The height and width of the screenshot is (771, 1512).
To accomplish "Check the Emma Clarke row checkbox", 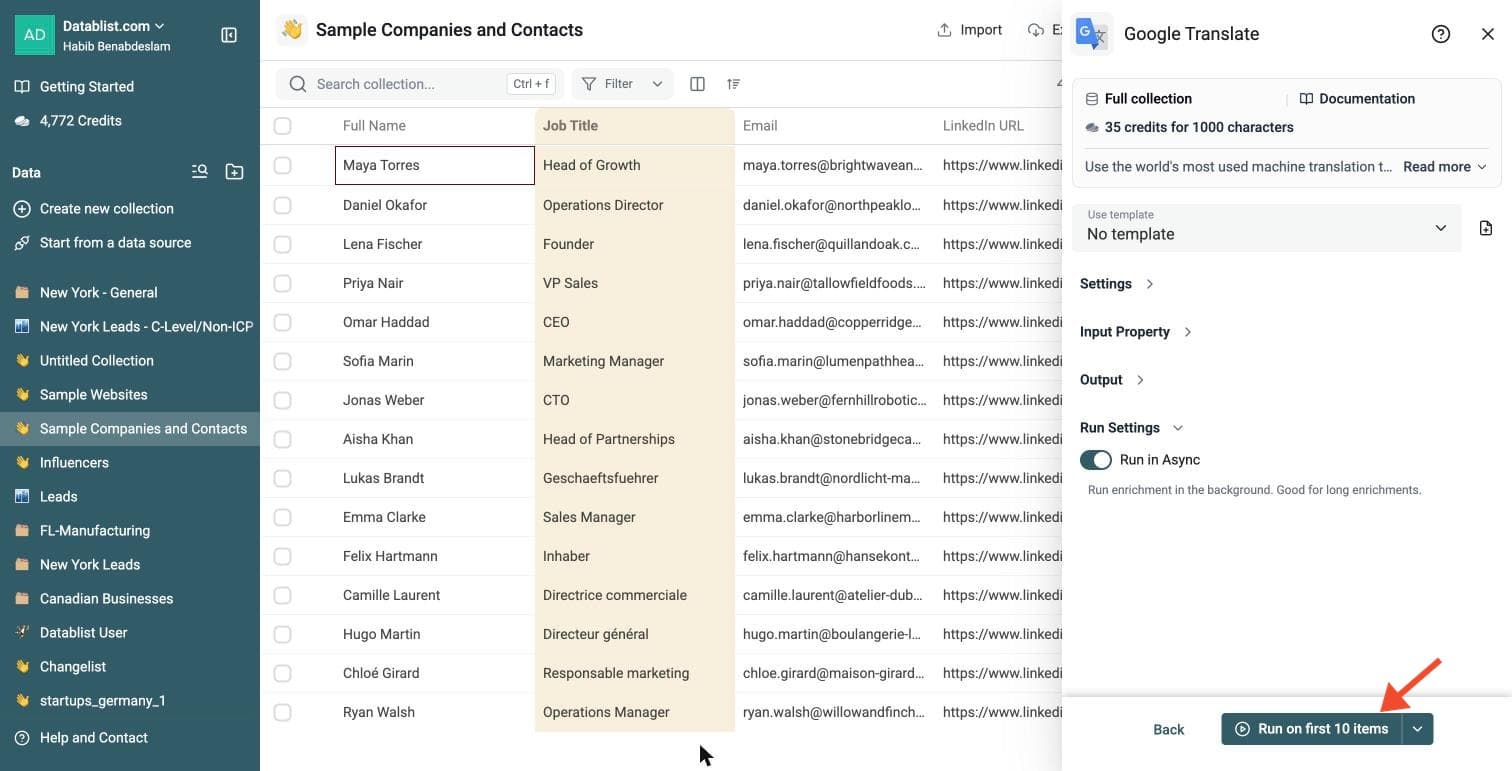I will coord(283,517).
